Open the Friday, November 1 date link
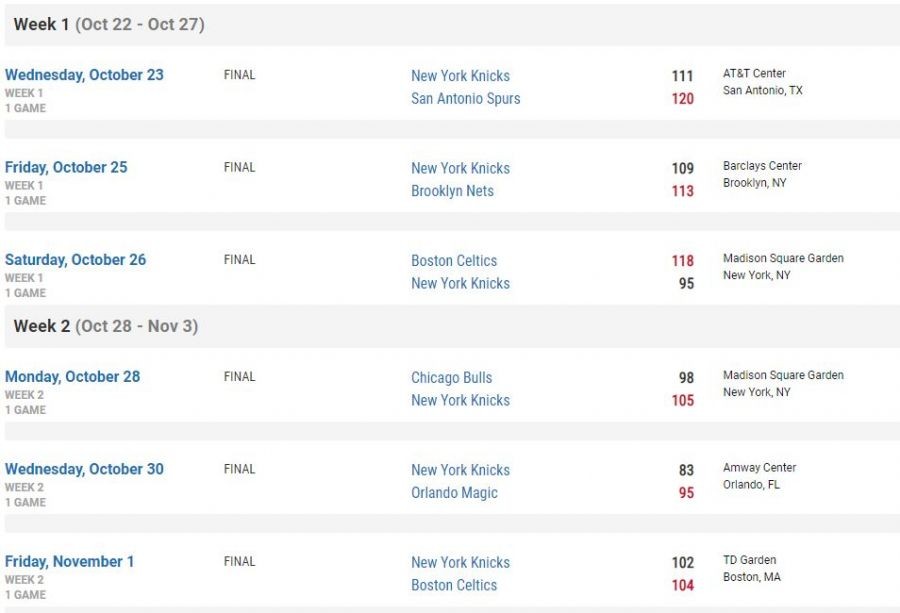Screen dimensions: 900x613 [x=69, y=562]
